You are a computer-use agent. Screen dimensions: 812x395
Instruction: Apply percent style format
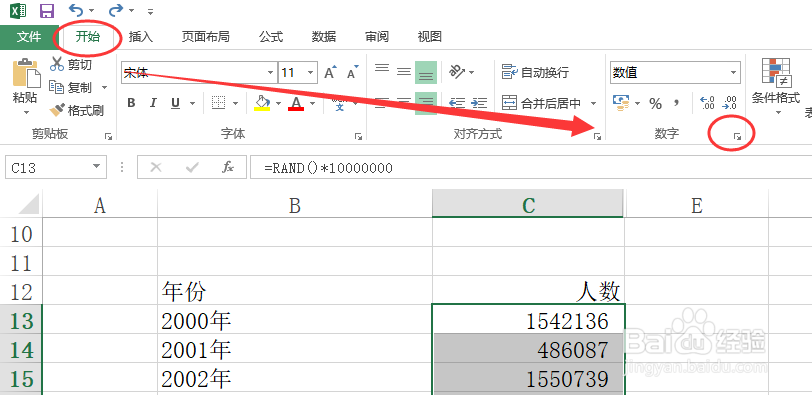pyautogui.click(x=656, y=104)
